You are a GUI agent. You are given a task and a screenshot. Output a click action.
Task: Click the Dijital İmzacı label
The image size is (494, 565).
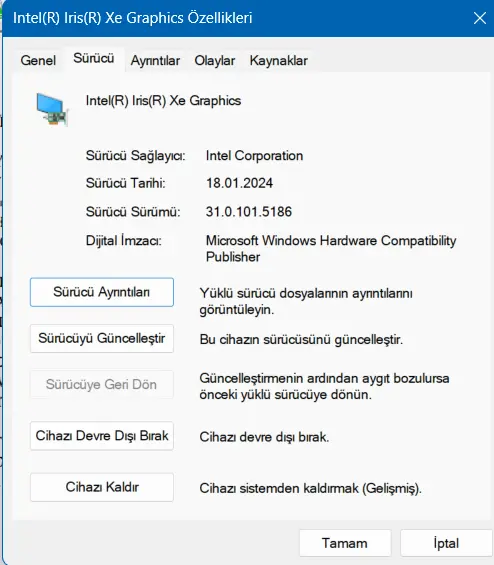point(124,240)
